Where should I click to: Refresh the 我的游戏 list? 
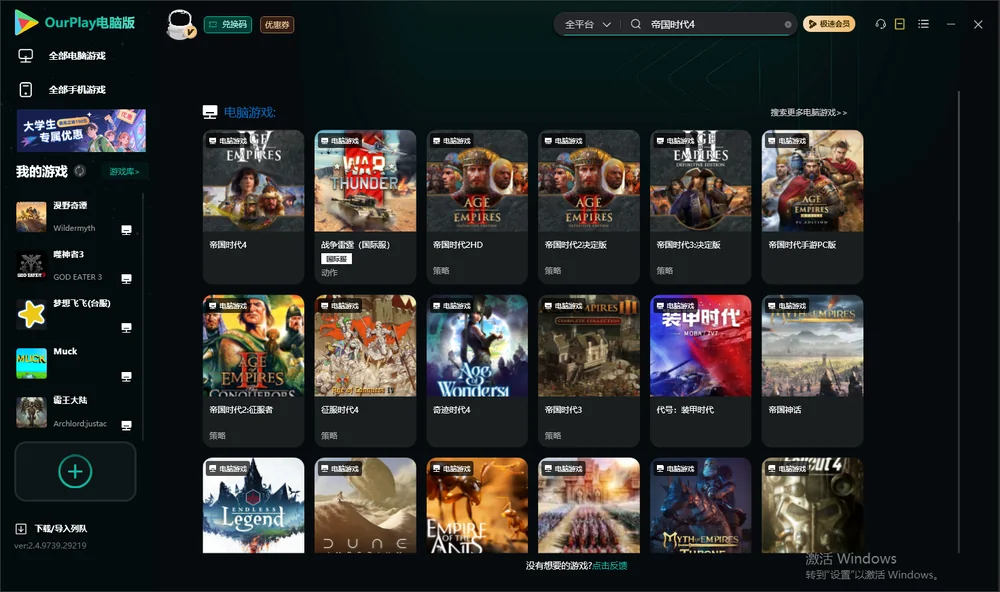point(80,171)
